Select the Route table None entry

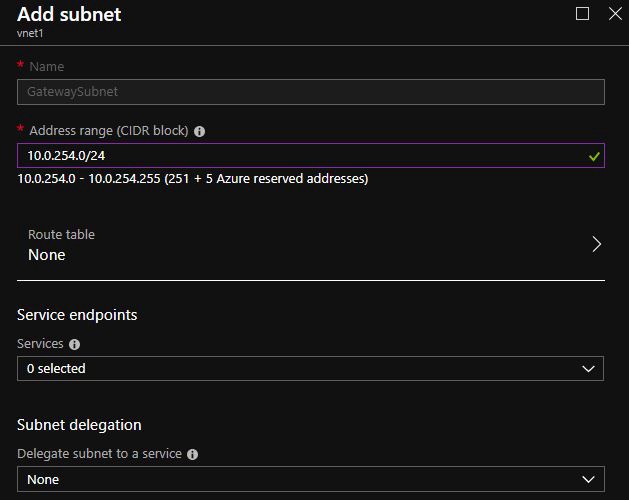click(47, 255)
